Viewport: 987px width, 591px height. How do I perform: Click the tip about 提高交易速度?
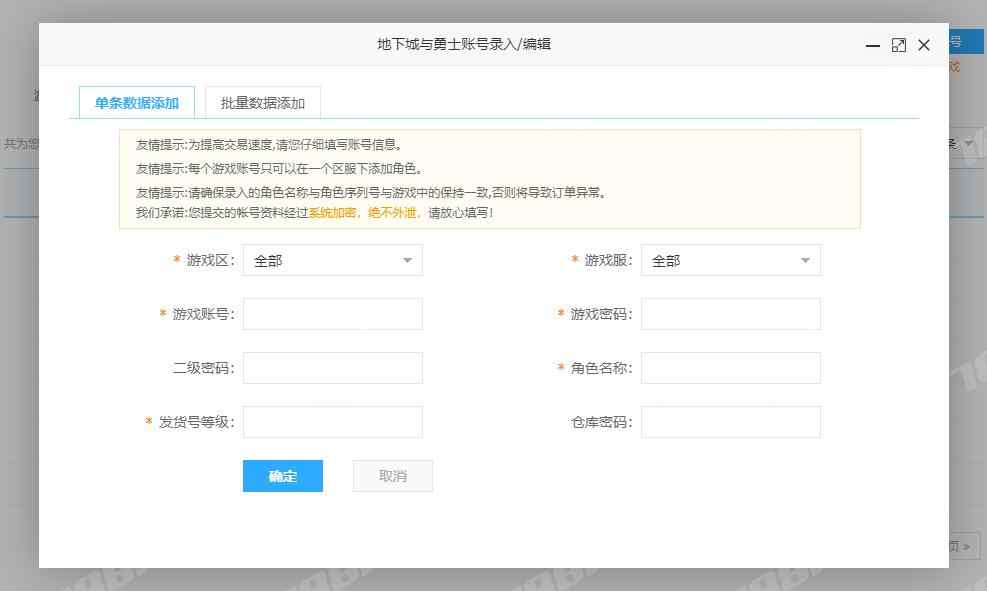tap(269, 145)
